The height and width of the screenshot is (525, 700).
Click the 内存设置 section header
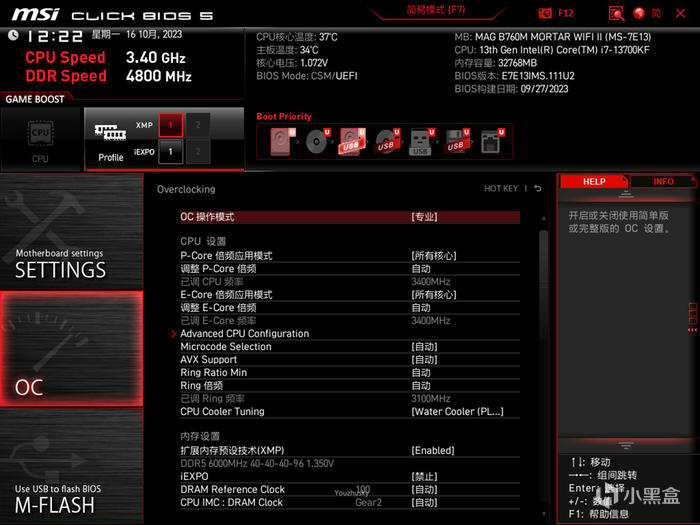pyautogui.click(x=200, y=436)
